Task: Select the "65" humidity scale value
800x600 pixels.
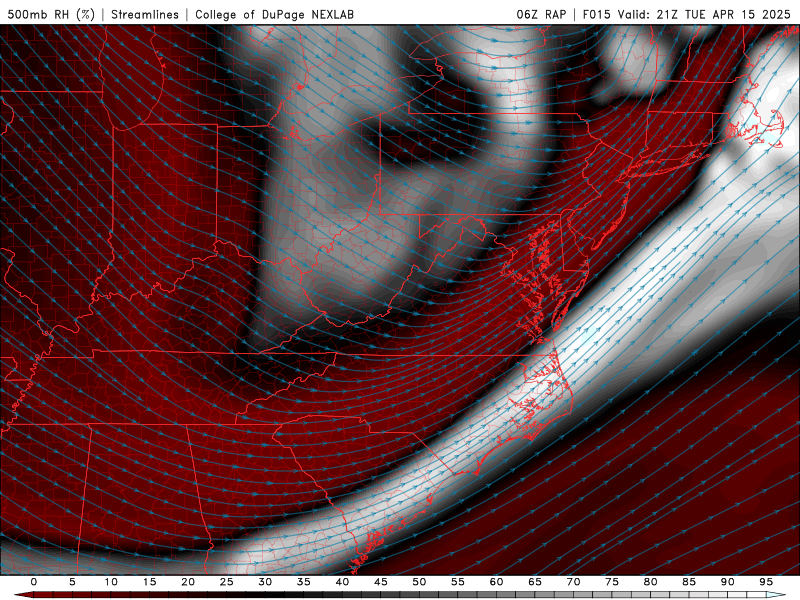Action: (x=535, y=582)
